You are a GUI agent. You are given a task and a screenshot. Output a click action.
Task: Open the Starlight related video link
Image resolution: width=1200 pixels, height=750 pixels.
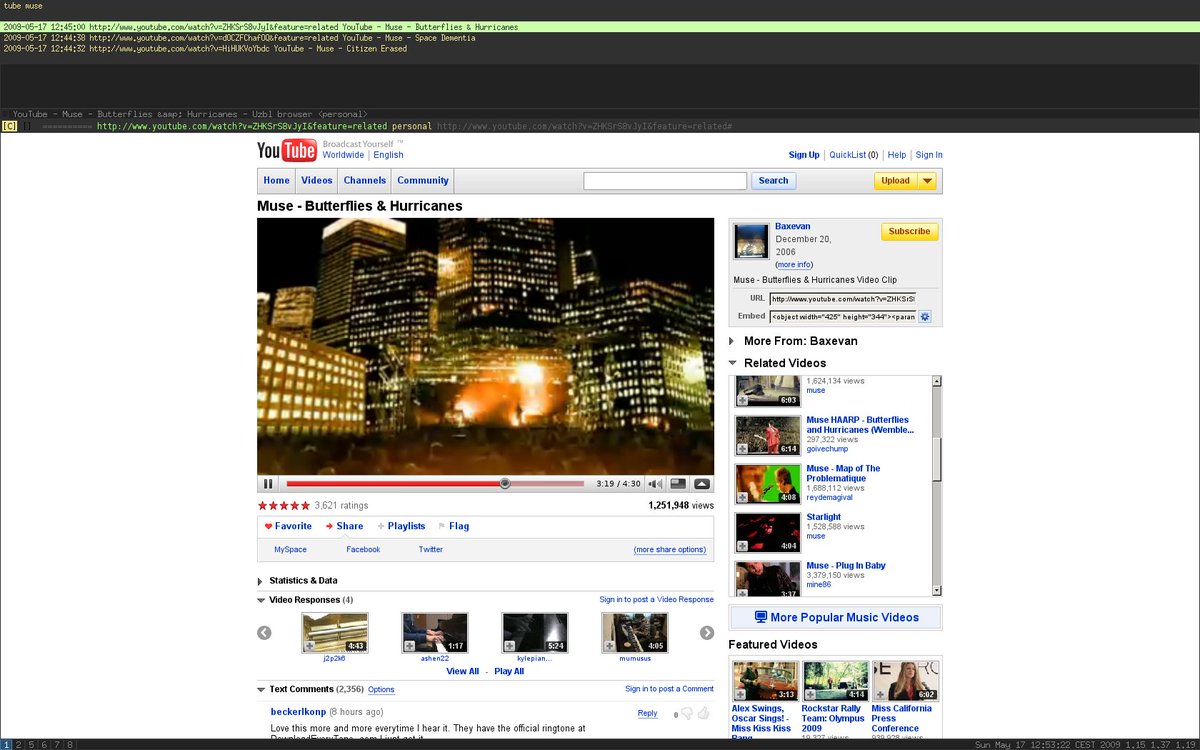click(823, 517)
